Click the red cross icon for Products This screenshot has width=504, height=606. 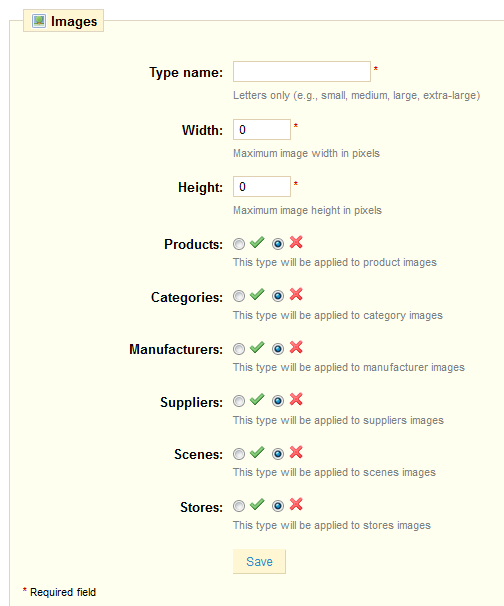(x=296, y=242)
